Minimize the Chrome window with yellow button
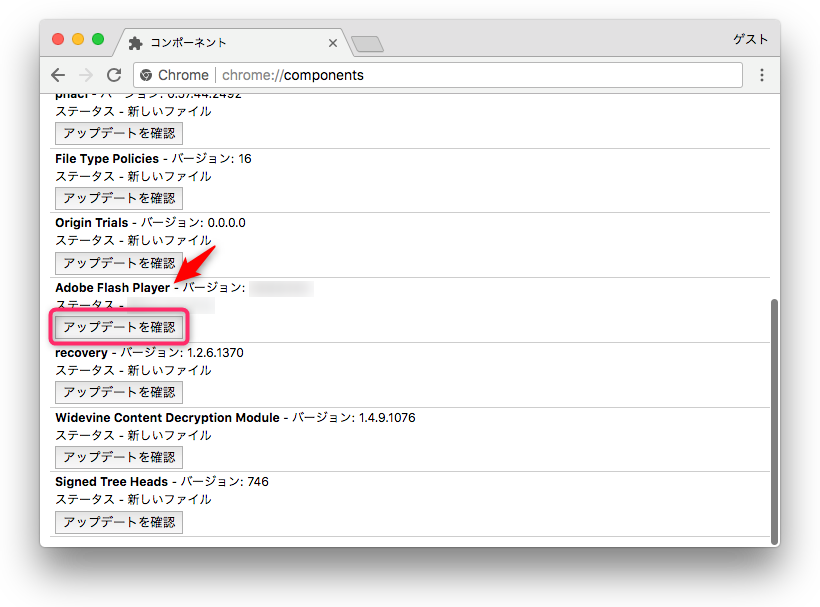Image resolution: width=820 pixels, height=607 pixels. [x=78, y=39]
